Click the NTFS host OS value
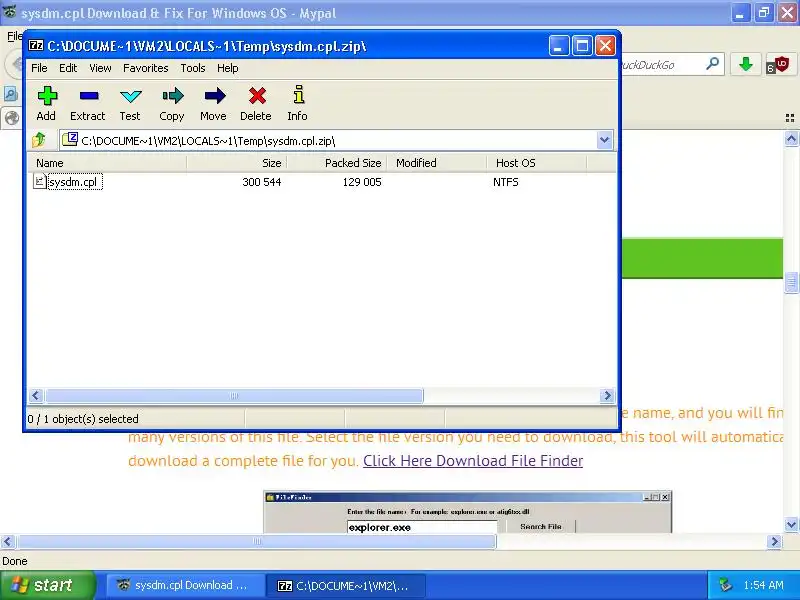The width and height of the screenshot is (800, 600). (x=506, y=182)
